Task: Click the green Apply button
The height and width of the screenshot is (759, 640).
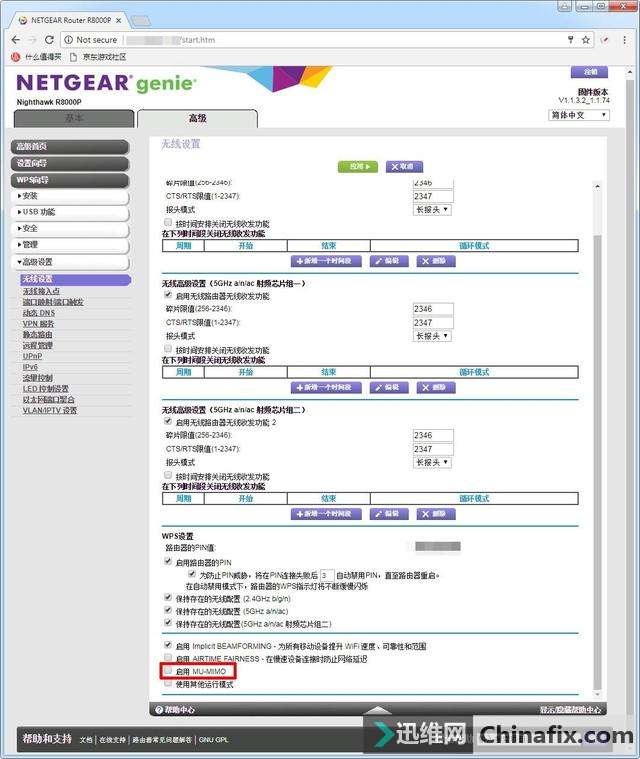Action: [x=358, y=167]
